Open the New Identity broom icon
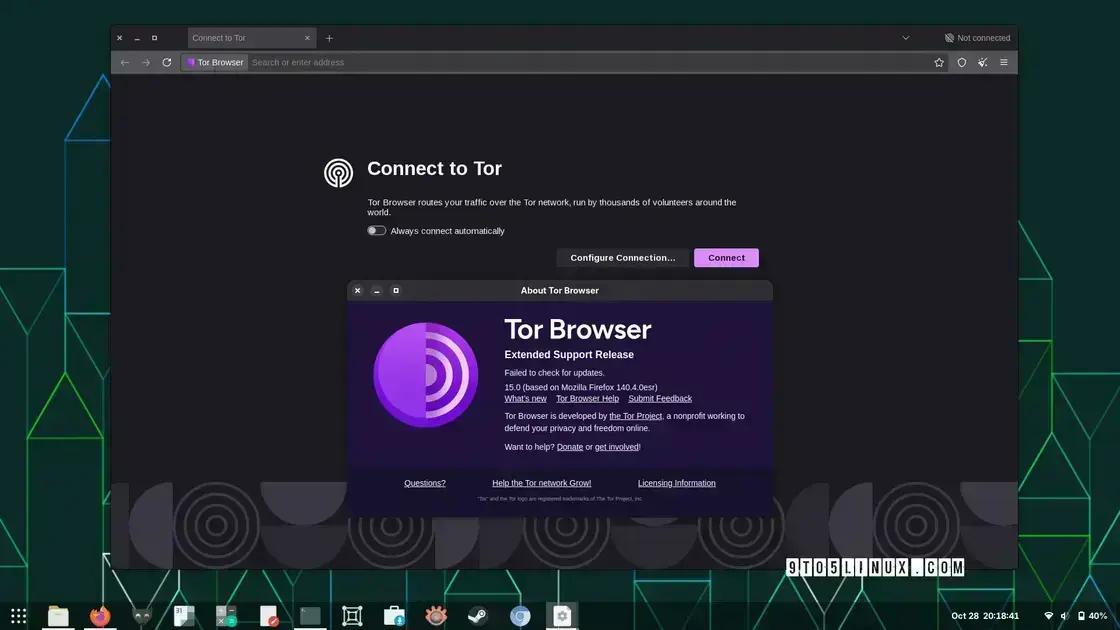Image resolution: width=1120 pixels, height=630 pixels. pyautogui.click(x=982, y=62)
